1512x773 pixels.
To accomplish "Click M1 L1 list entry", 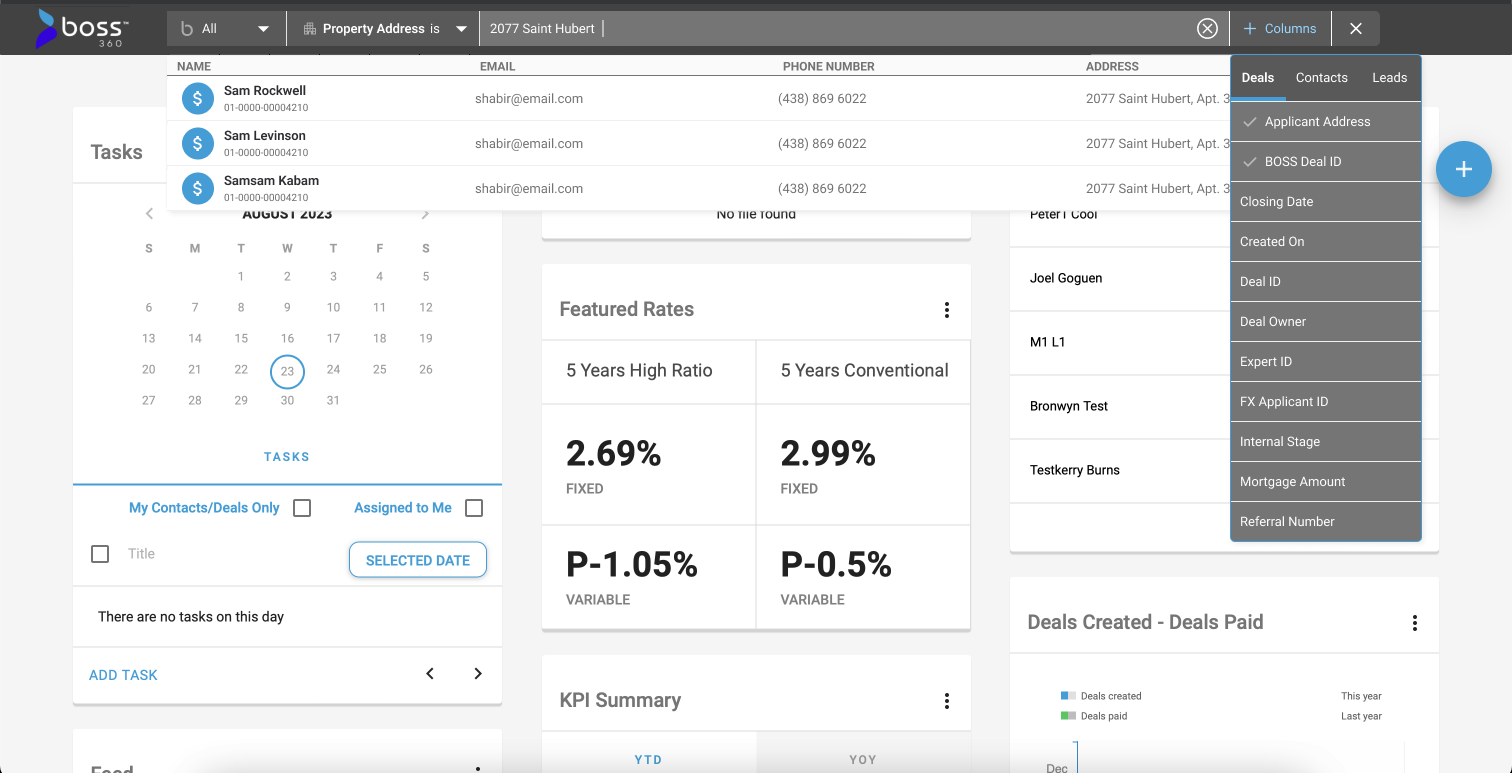I will (x=1047, y=342).
